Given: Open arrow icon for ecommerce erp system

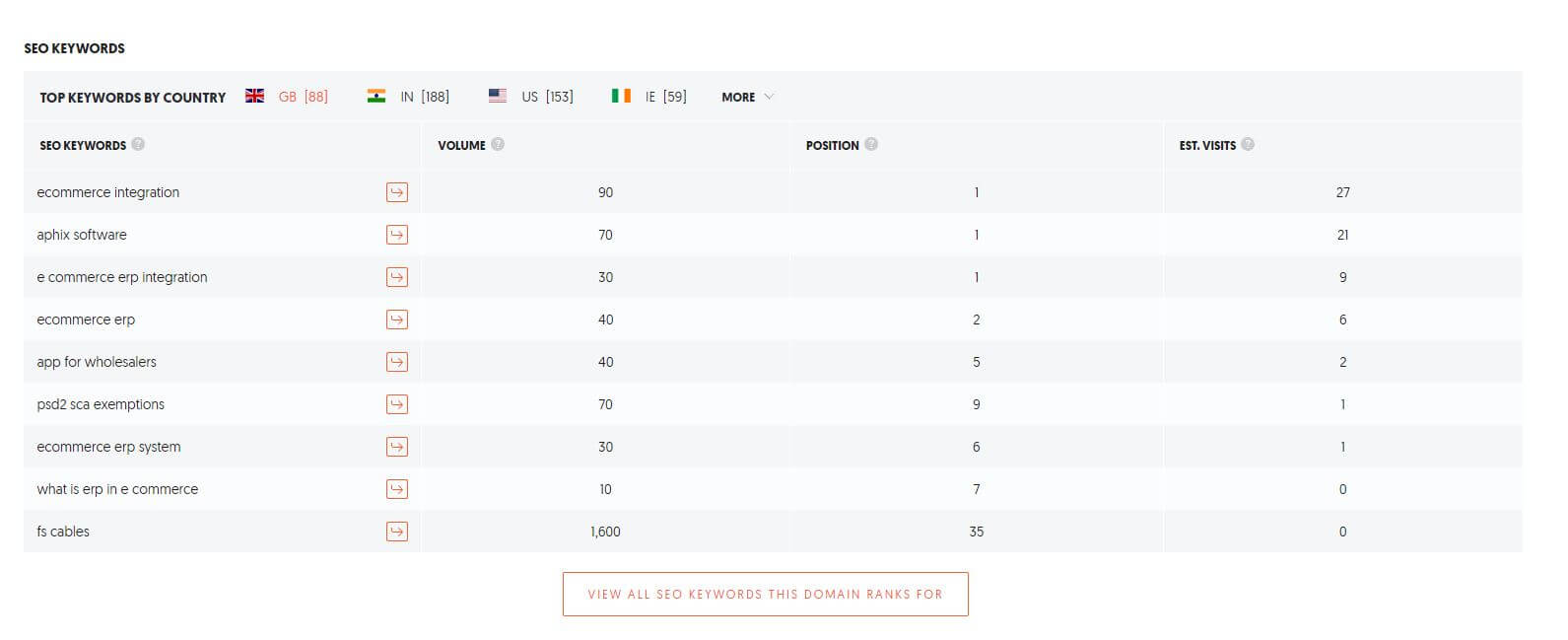Looking at the screenshot, I should tap(397, 447).
